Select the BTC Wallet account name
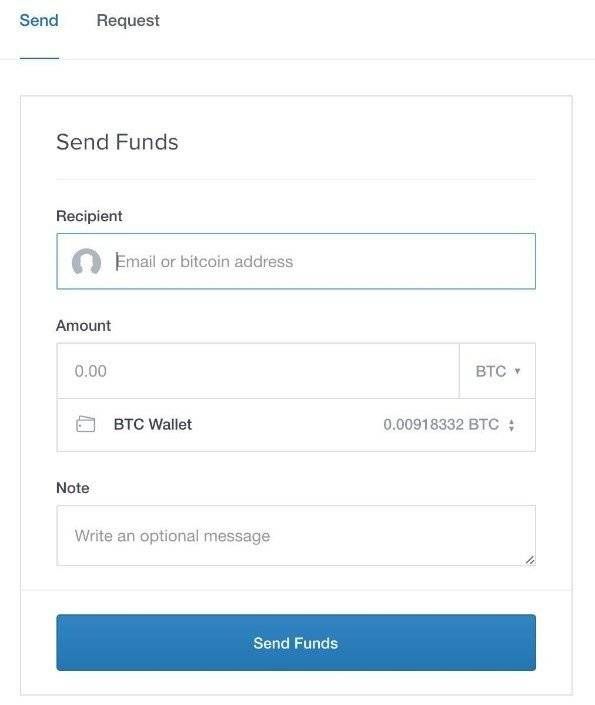 [x=152, y=424]
